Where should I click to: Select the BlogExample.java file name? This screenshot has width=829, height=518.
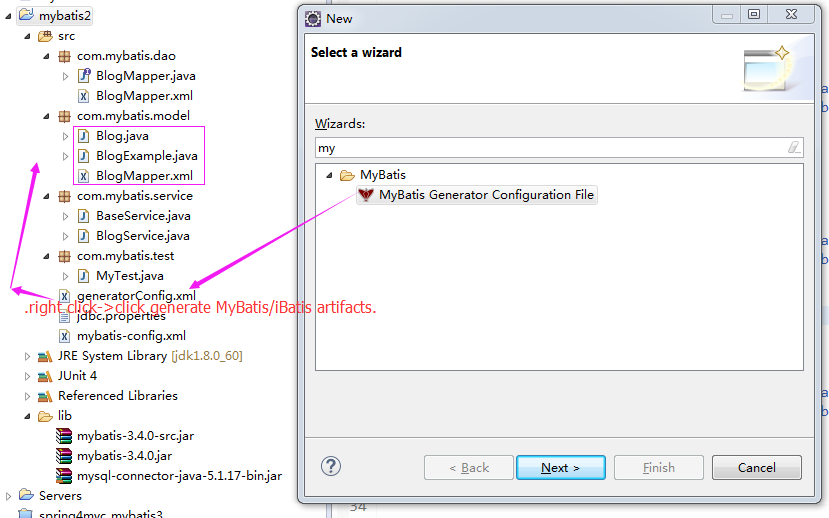point(146,156)
